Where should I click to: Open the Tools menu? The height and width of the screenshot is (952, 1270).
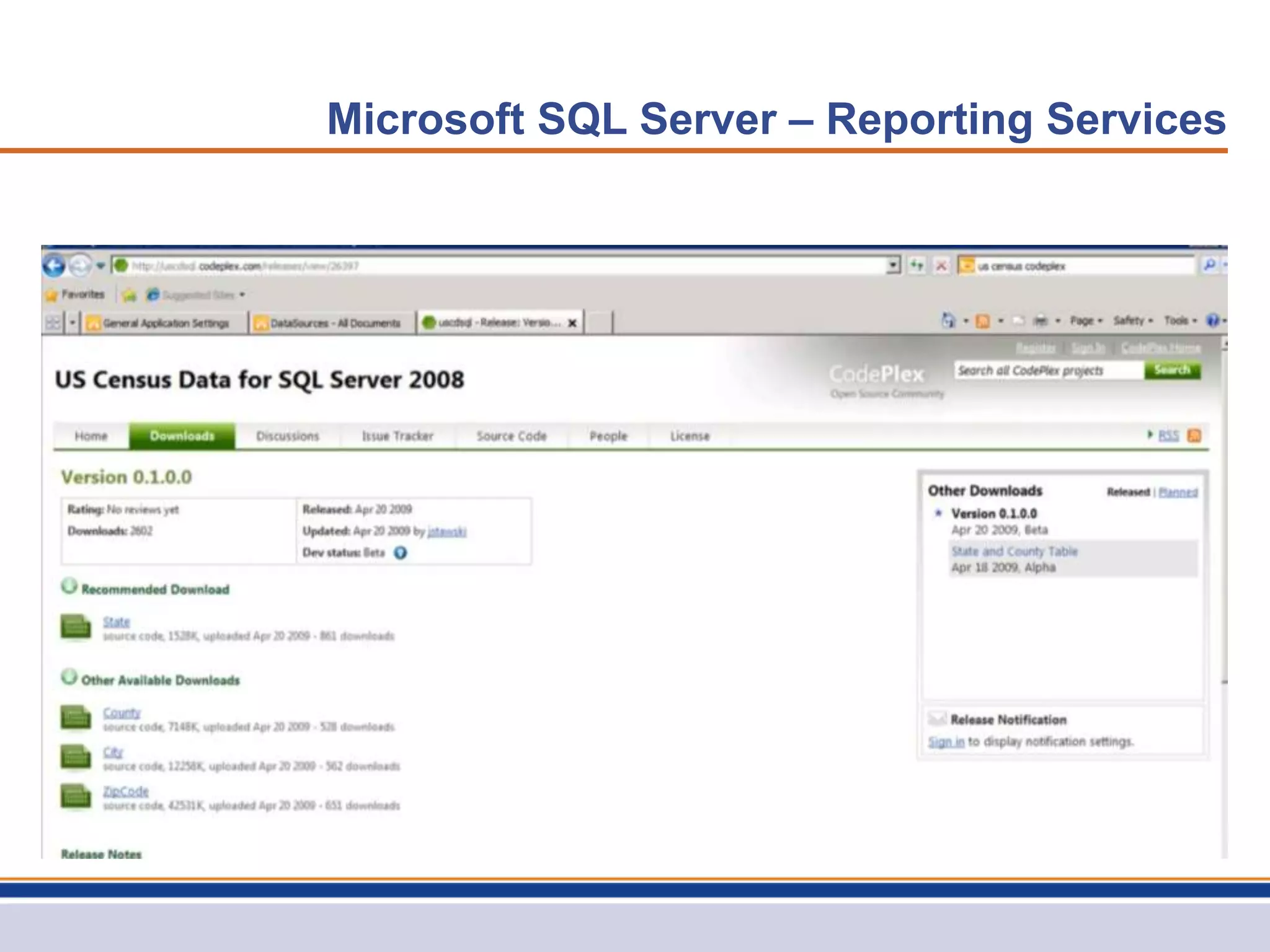point(1180,320)
